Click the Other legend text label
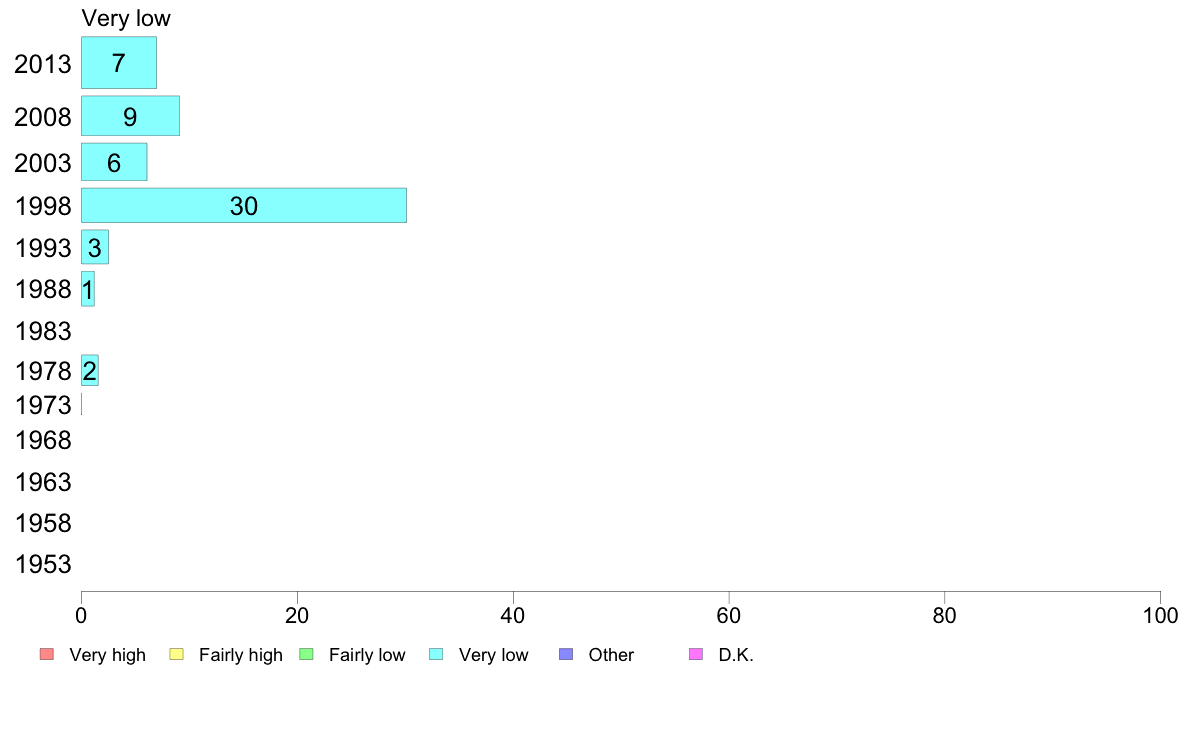The height and width of the screenshot is (736, 1188). pyautogui.click(x=611, y=655)
